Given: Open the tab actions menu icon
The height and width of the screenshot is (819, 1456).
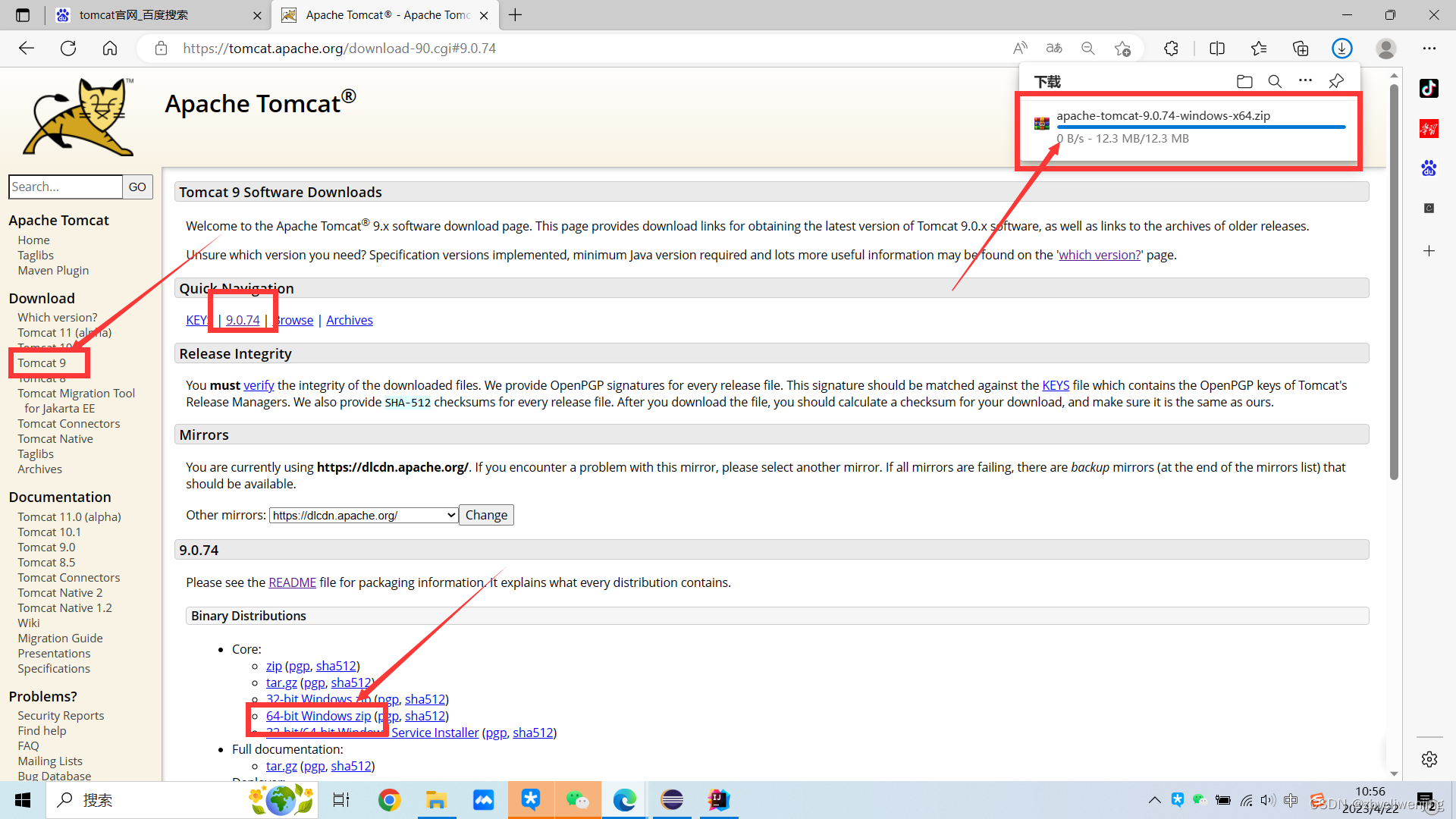Looking at the screenshot, I should pyautogui.click(x=23, y=15).
